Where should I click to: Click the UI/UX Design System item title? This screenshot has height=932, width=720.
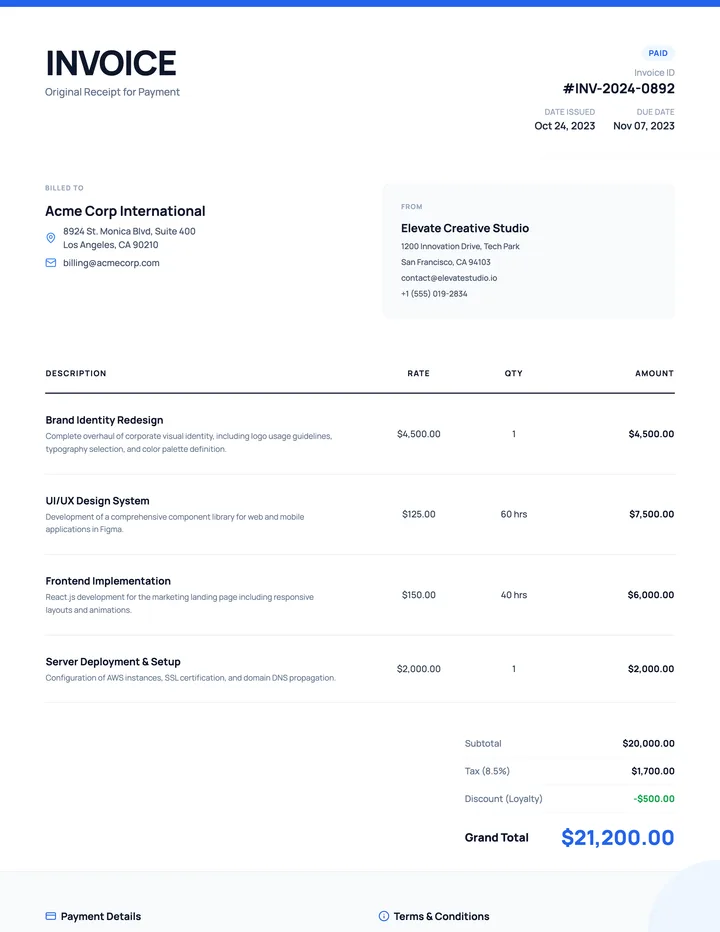click(98, 501)
